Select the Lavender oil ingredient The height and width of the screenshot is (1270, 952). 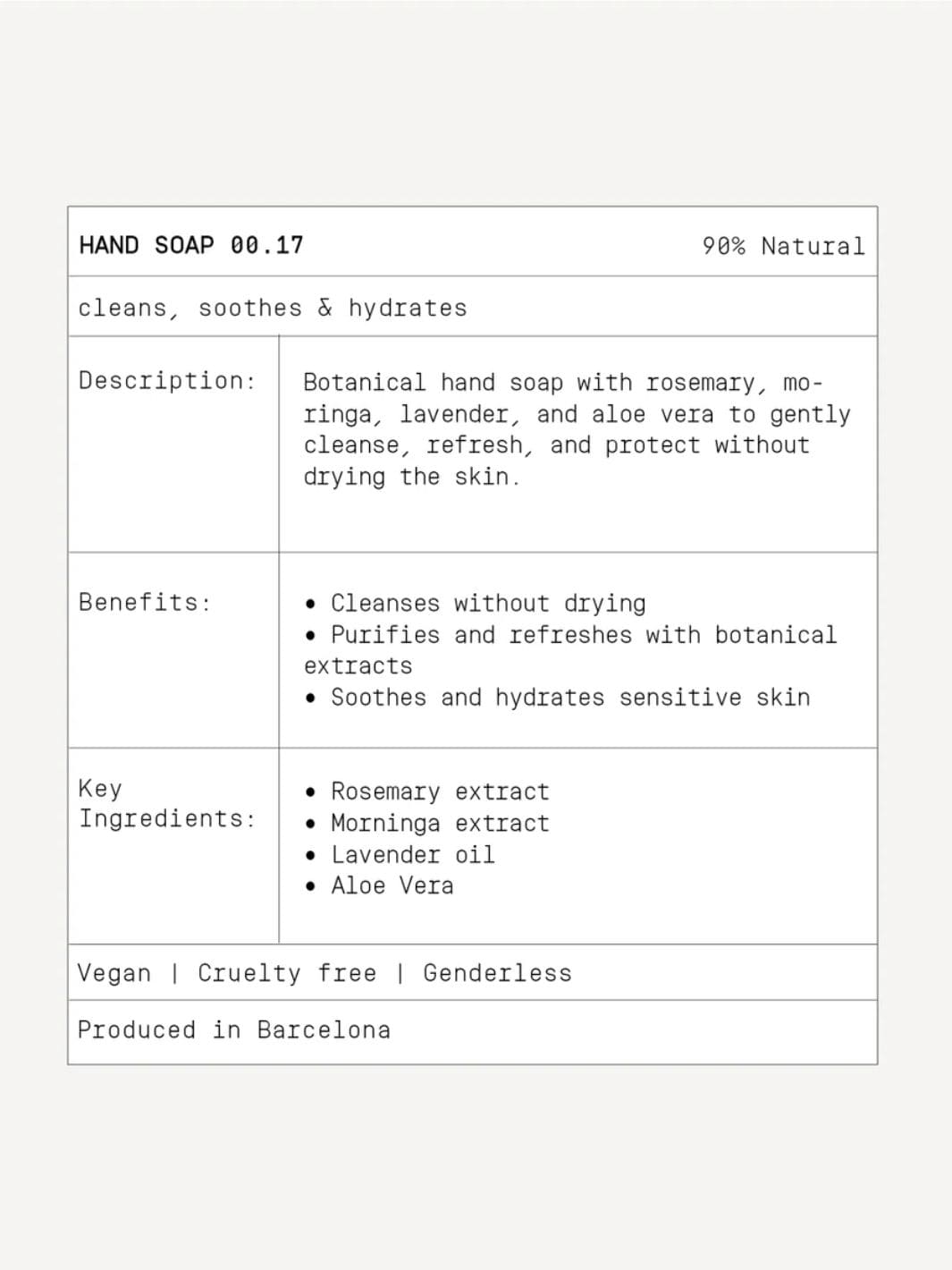tap(412, 855)
